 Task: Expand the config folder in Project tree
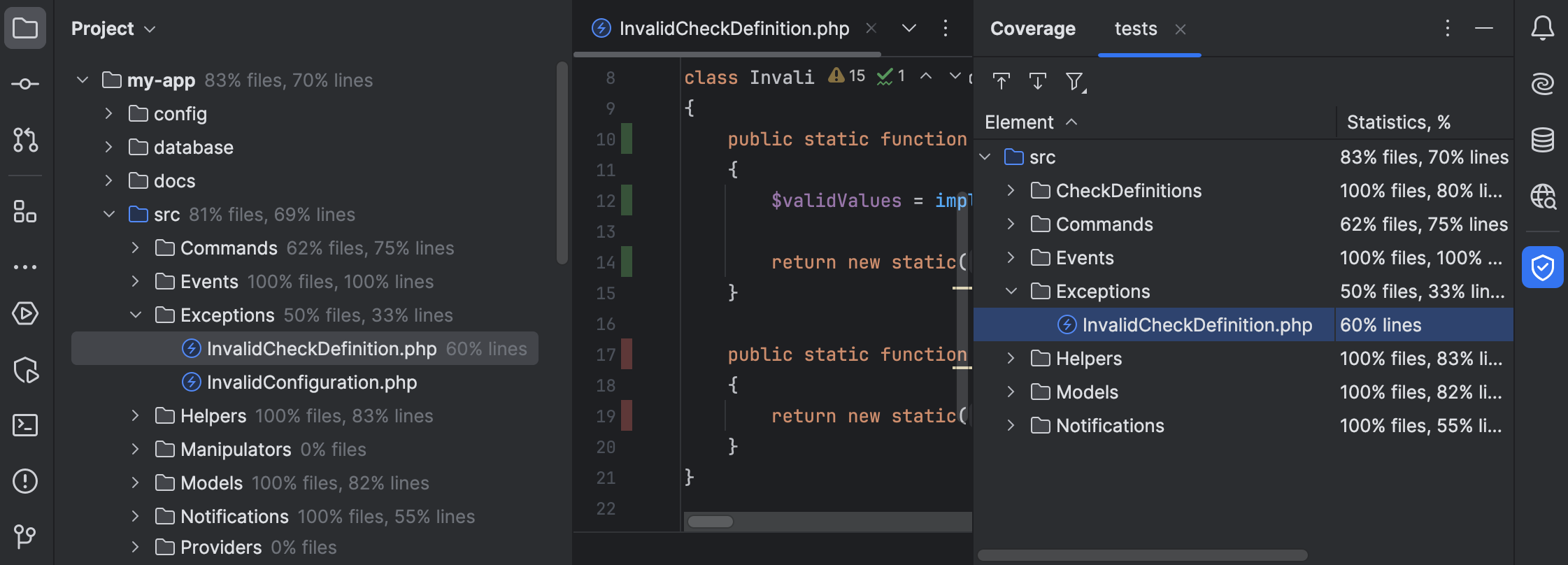108,113
